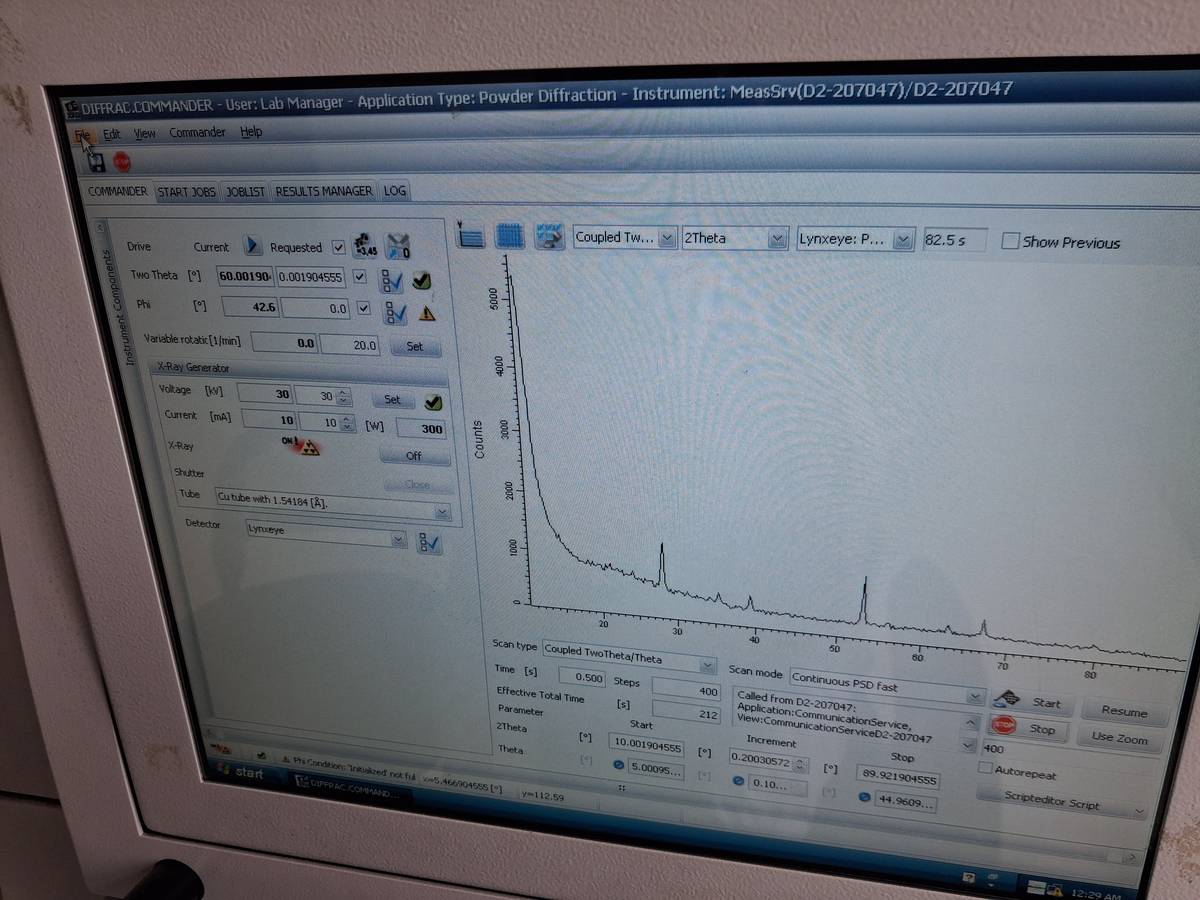Click the Current requested value spinner
The width and height of the screenshot is (1200, 900).
point(348,423)
